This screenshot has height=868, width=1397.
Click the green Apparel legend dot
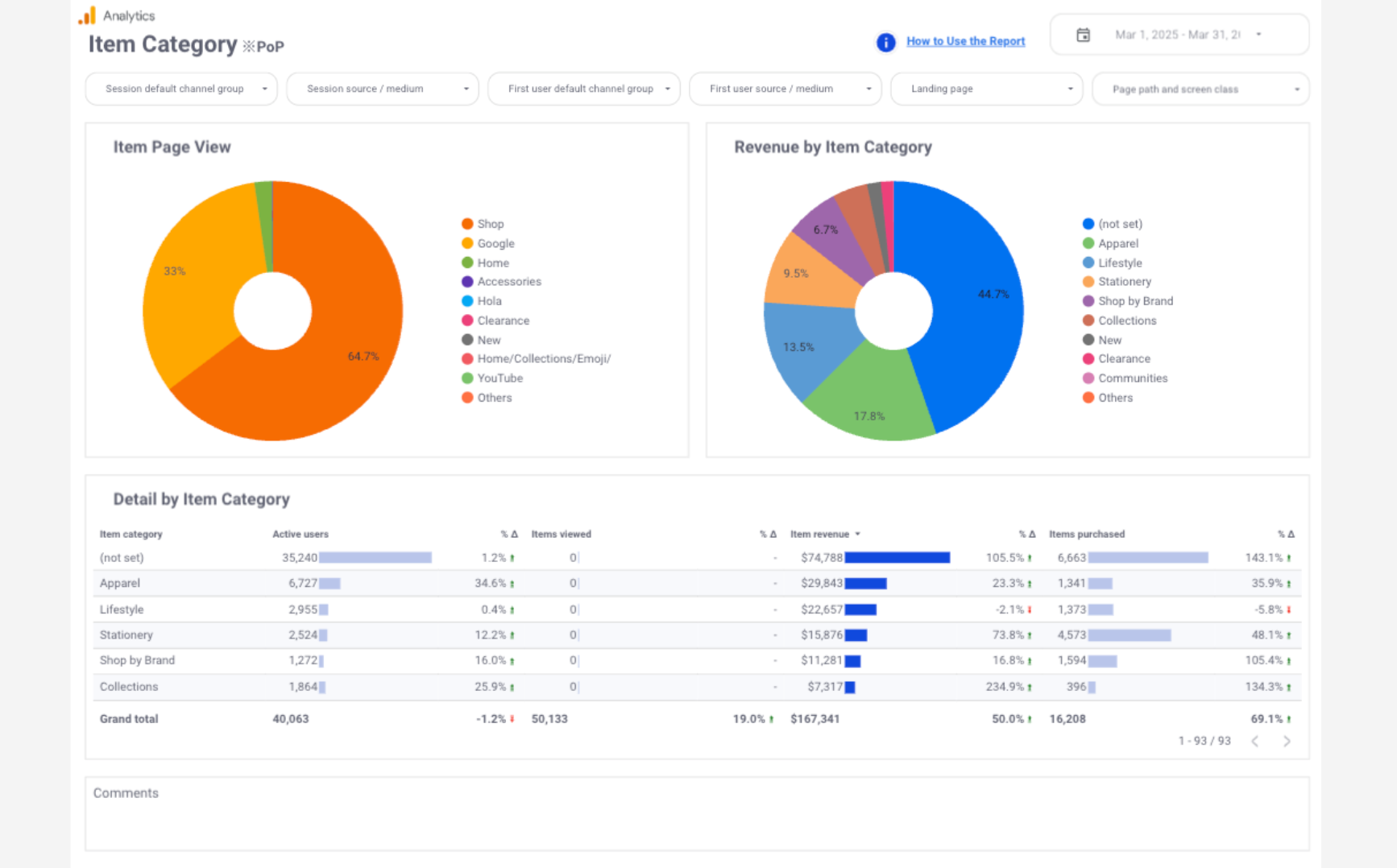[1088, 243]
